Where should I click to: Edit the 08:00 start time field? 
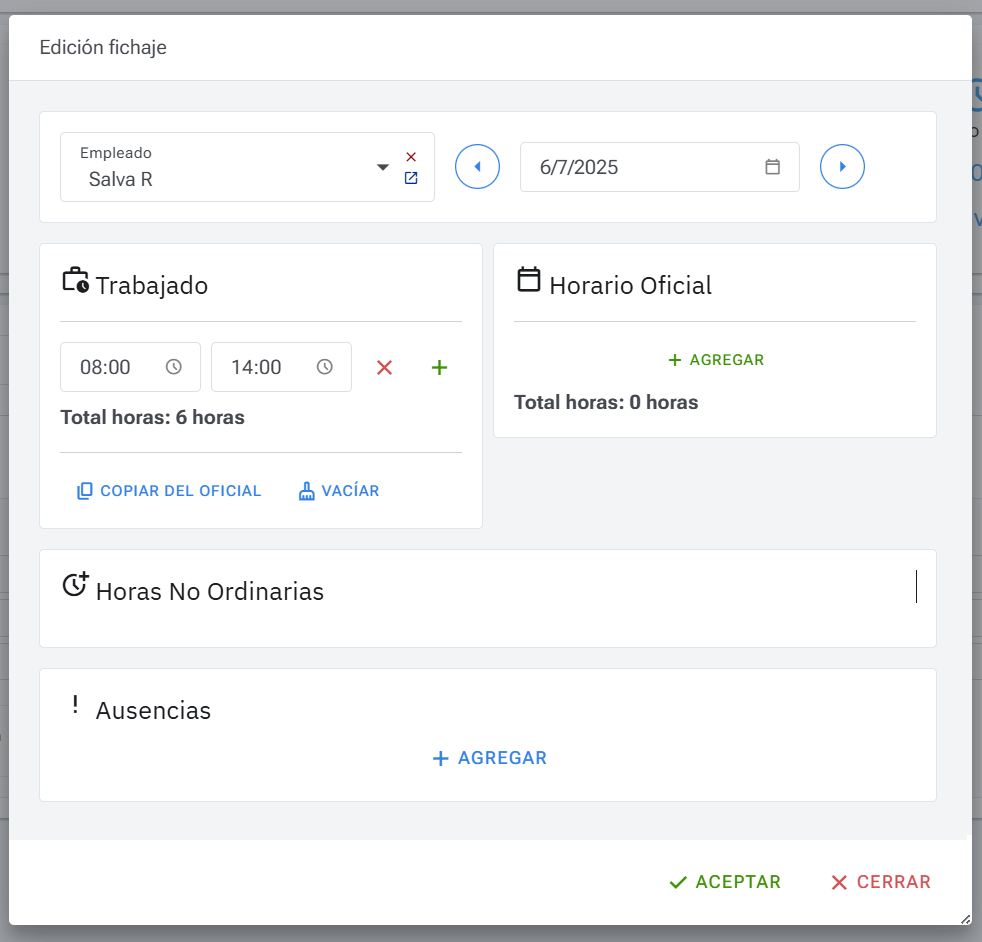(110, 367)
